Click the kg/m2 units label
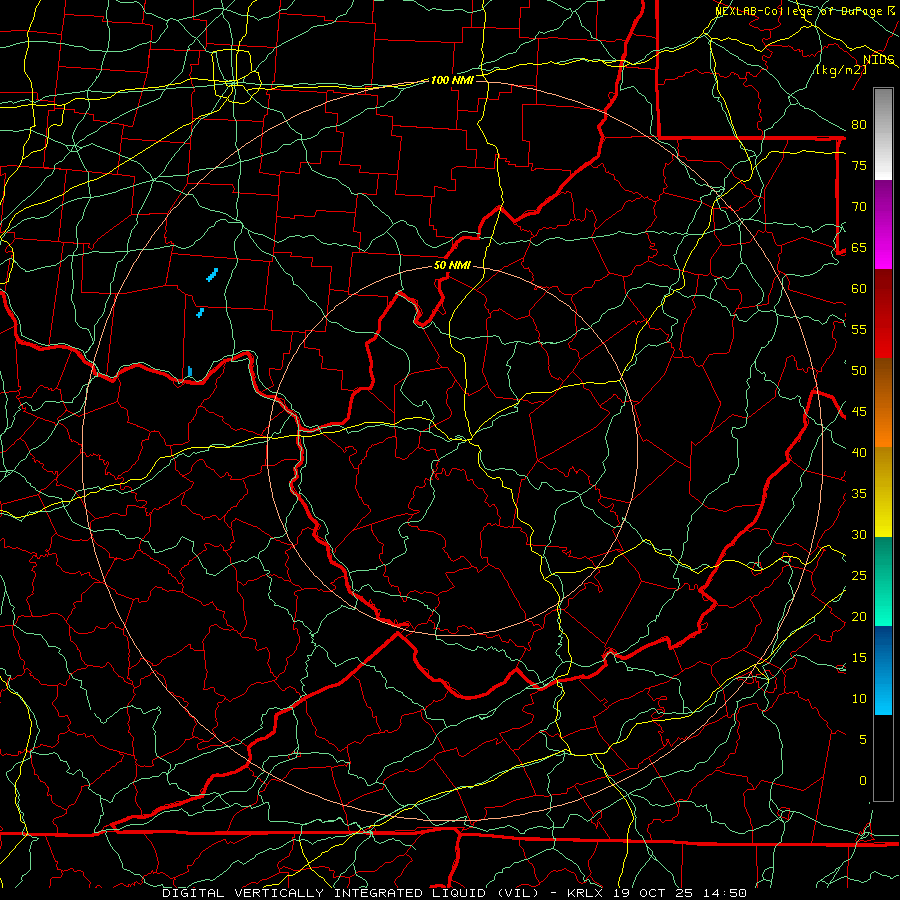 [841, 70]
